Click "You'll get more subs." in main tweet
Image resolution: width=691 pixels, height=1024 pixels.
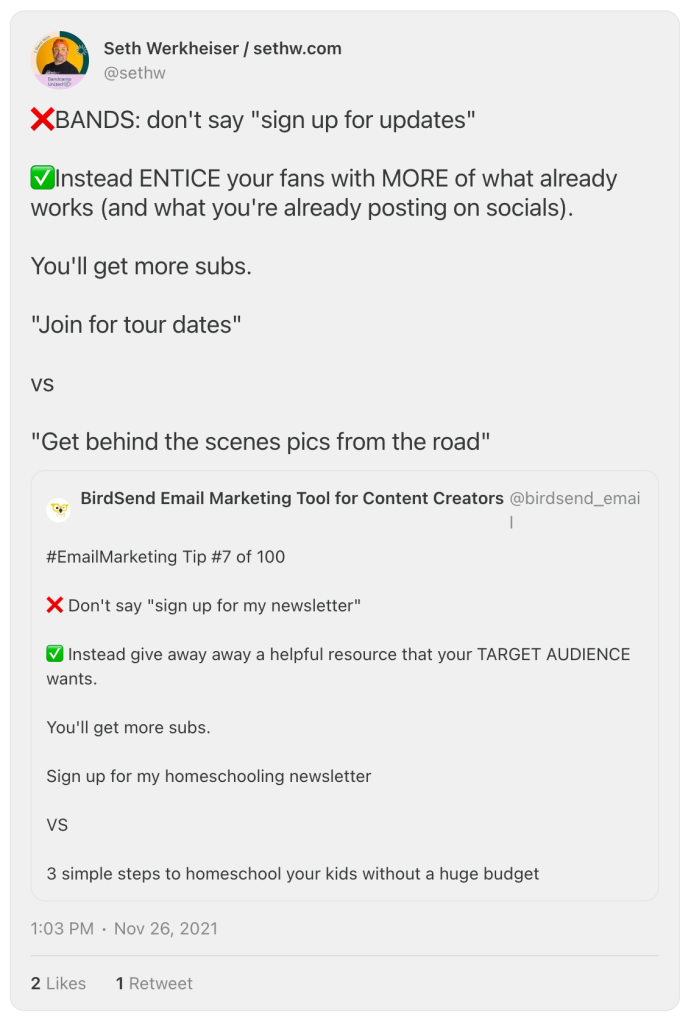point(139,267)
